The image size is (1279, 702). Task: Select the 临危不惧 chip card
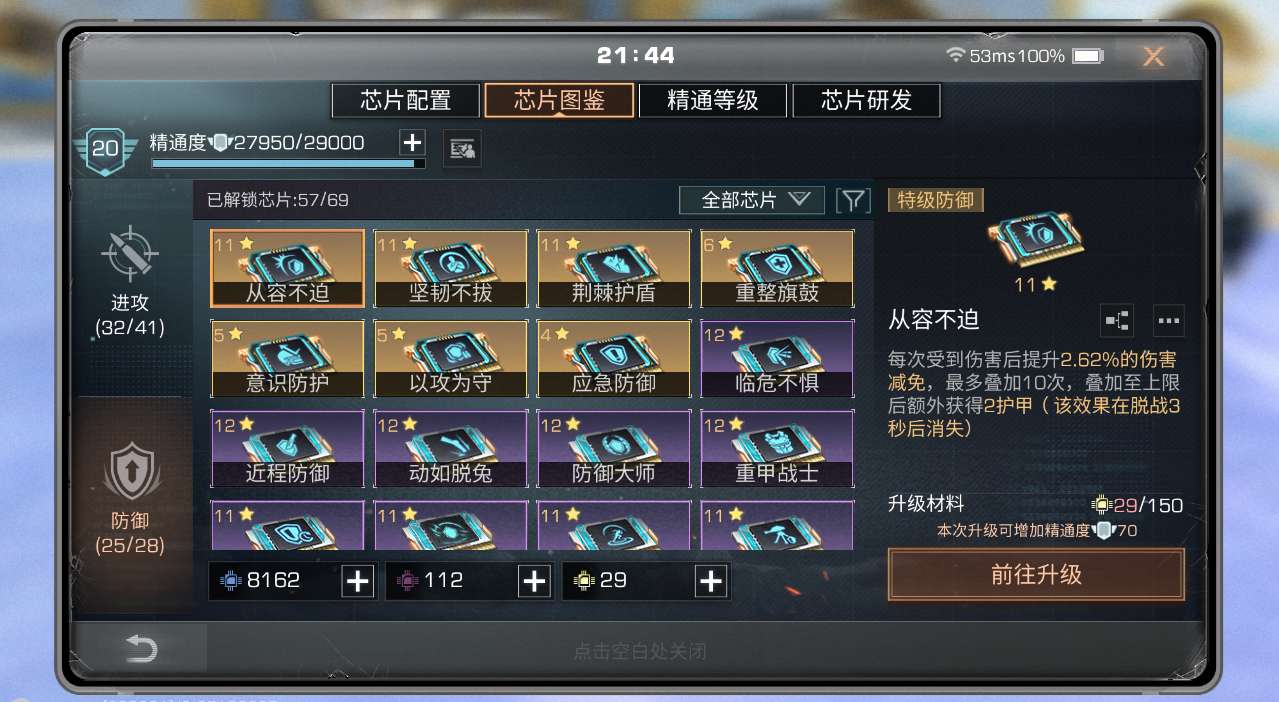click(777, 358)
